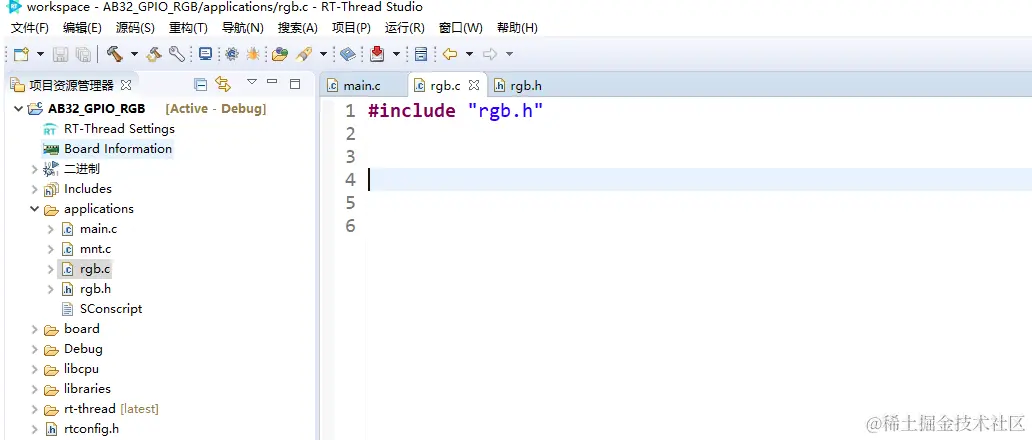Open the blue book documentation icon
This screenshot has height=440, width=1032.
348,54
